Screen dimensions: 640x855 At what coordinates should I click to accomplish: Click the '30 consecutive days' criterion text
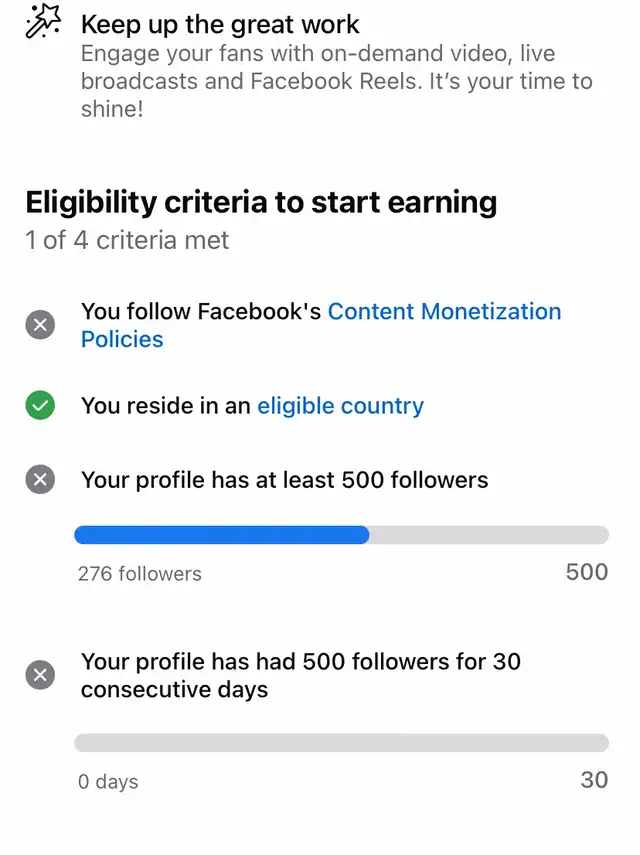click(x=301, y=675)
